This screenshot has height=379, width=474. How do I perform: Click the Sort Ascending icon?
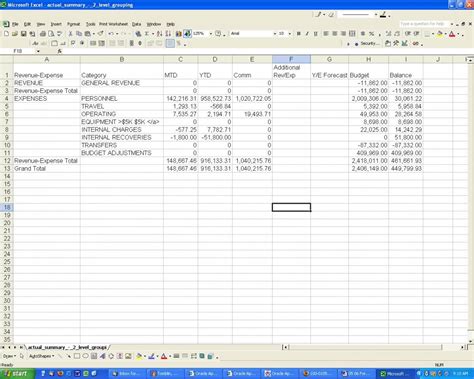(160, 34)
